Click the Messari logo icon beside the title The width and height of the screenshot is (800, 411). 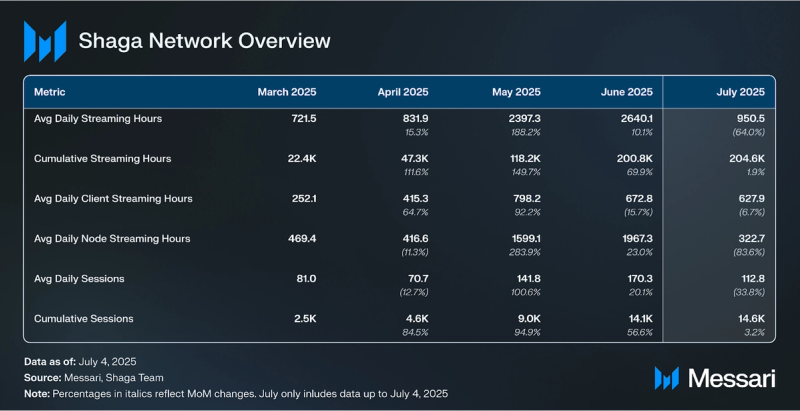(45, 41)
